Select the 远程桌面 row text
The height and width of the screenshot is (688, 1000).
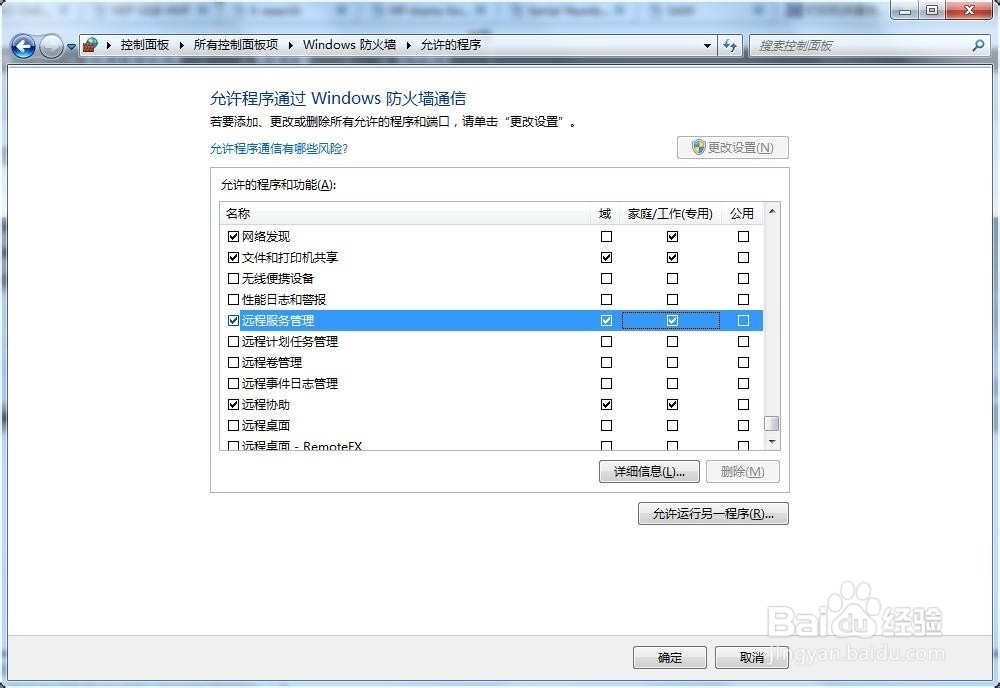(x=266, y=425)
